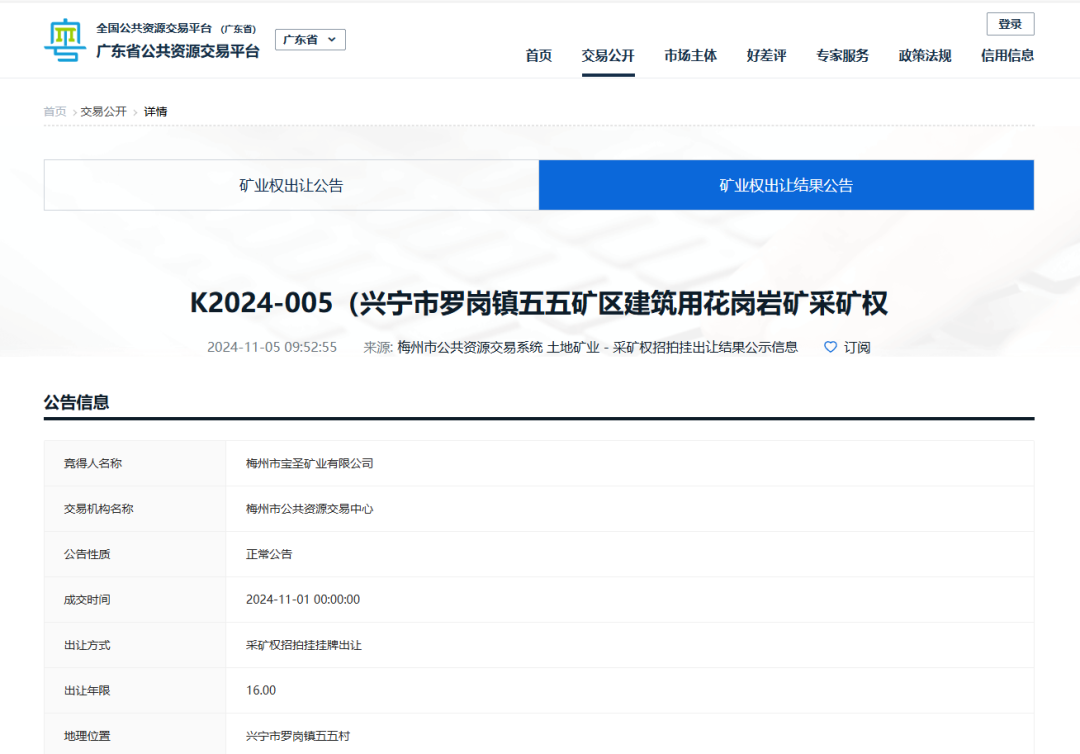Open 专家服务 navigation item

pos(842,56)
